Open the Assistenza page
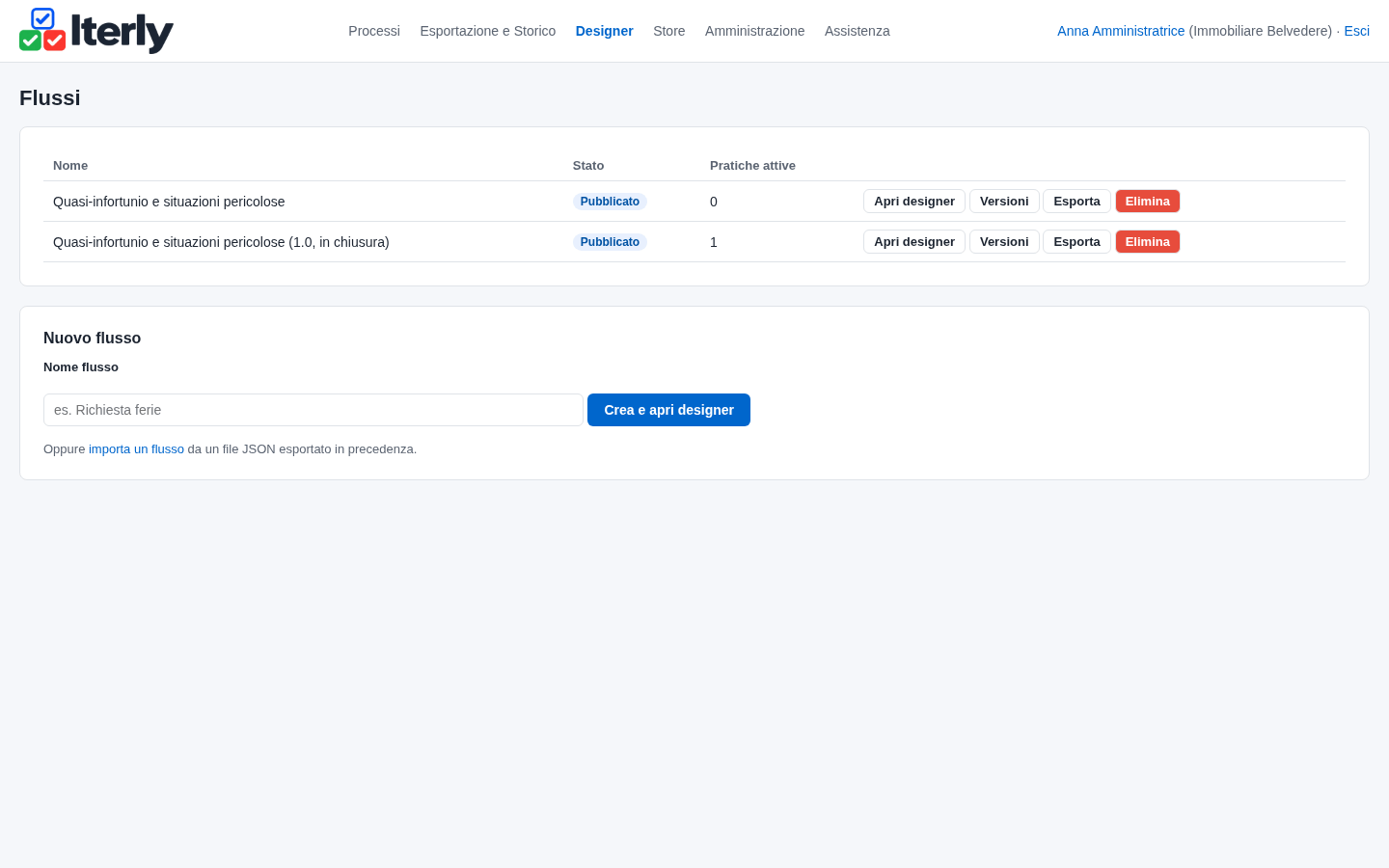 coord(858,31)
